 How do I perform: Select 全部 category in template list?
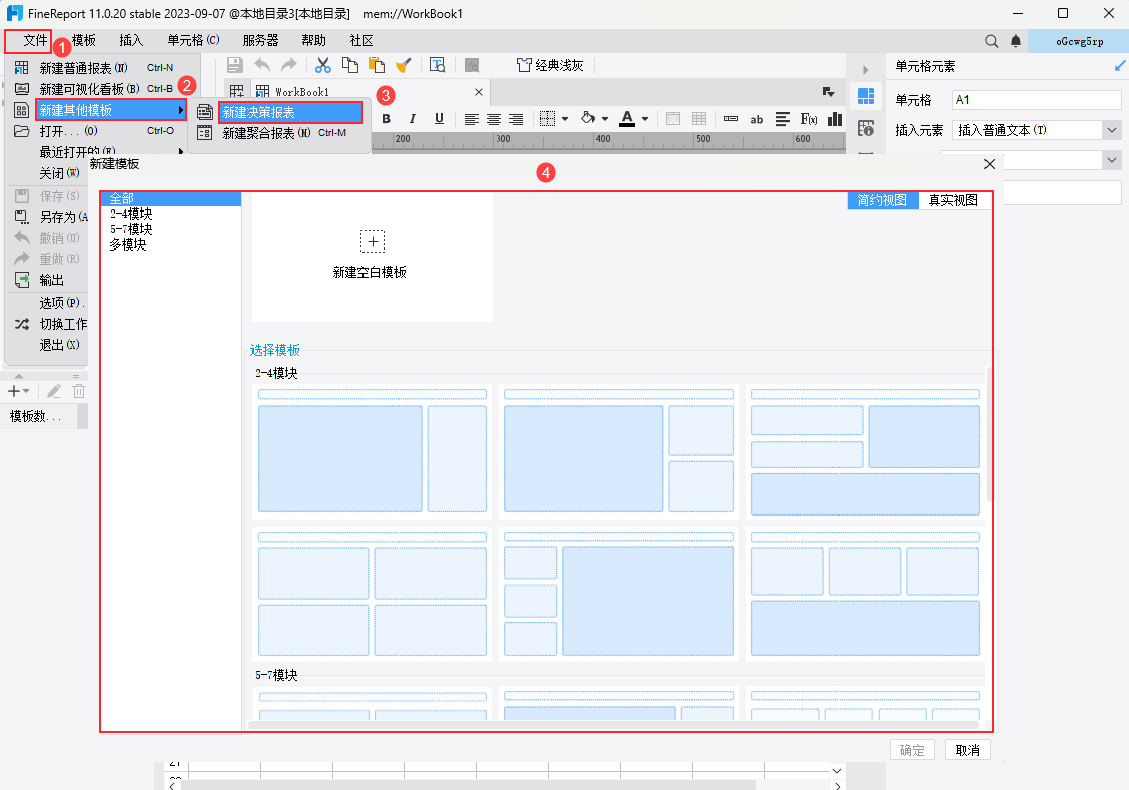[x=171, y=199]
